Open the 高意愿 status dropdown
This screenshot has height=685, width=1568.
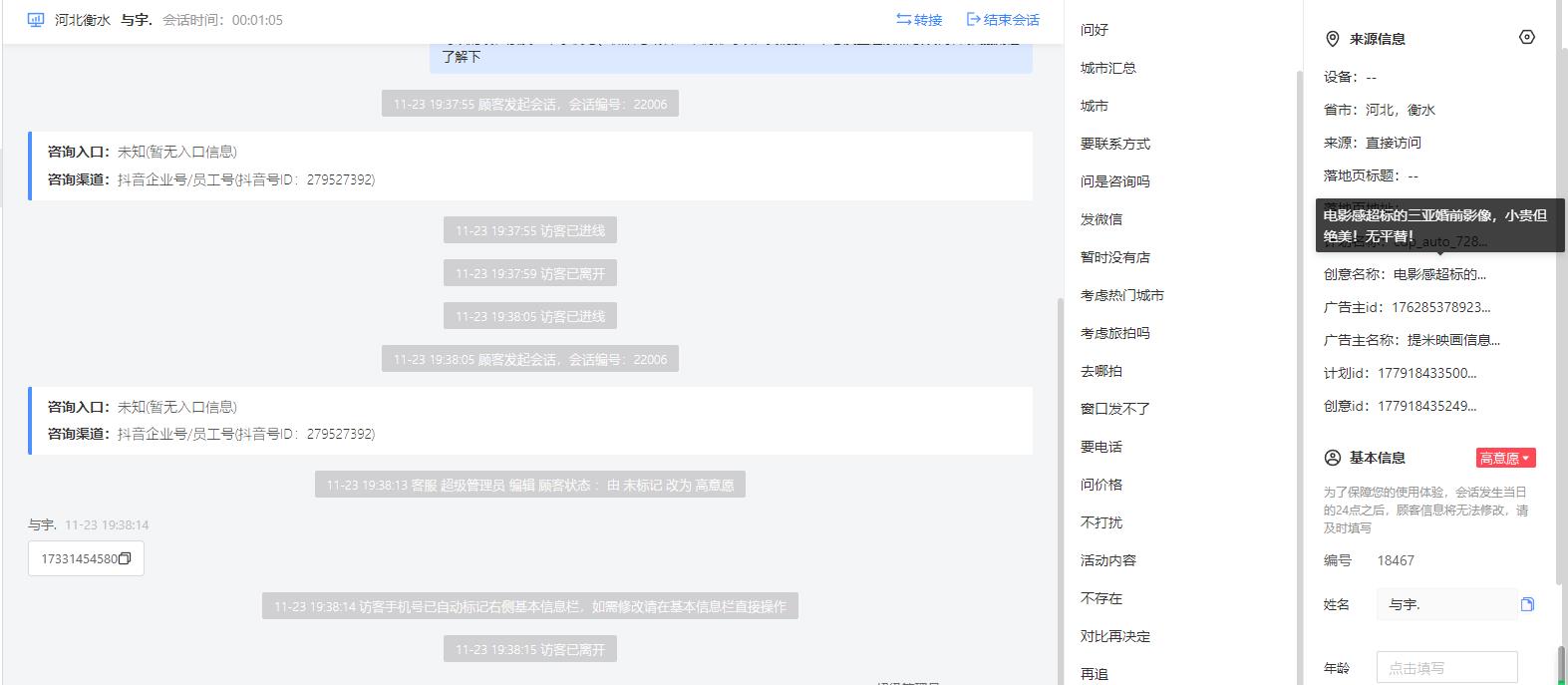[x=1505, y=458]
